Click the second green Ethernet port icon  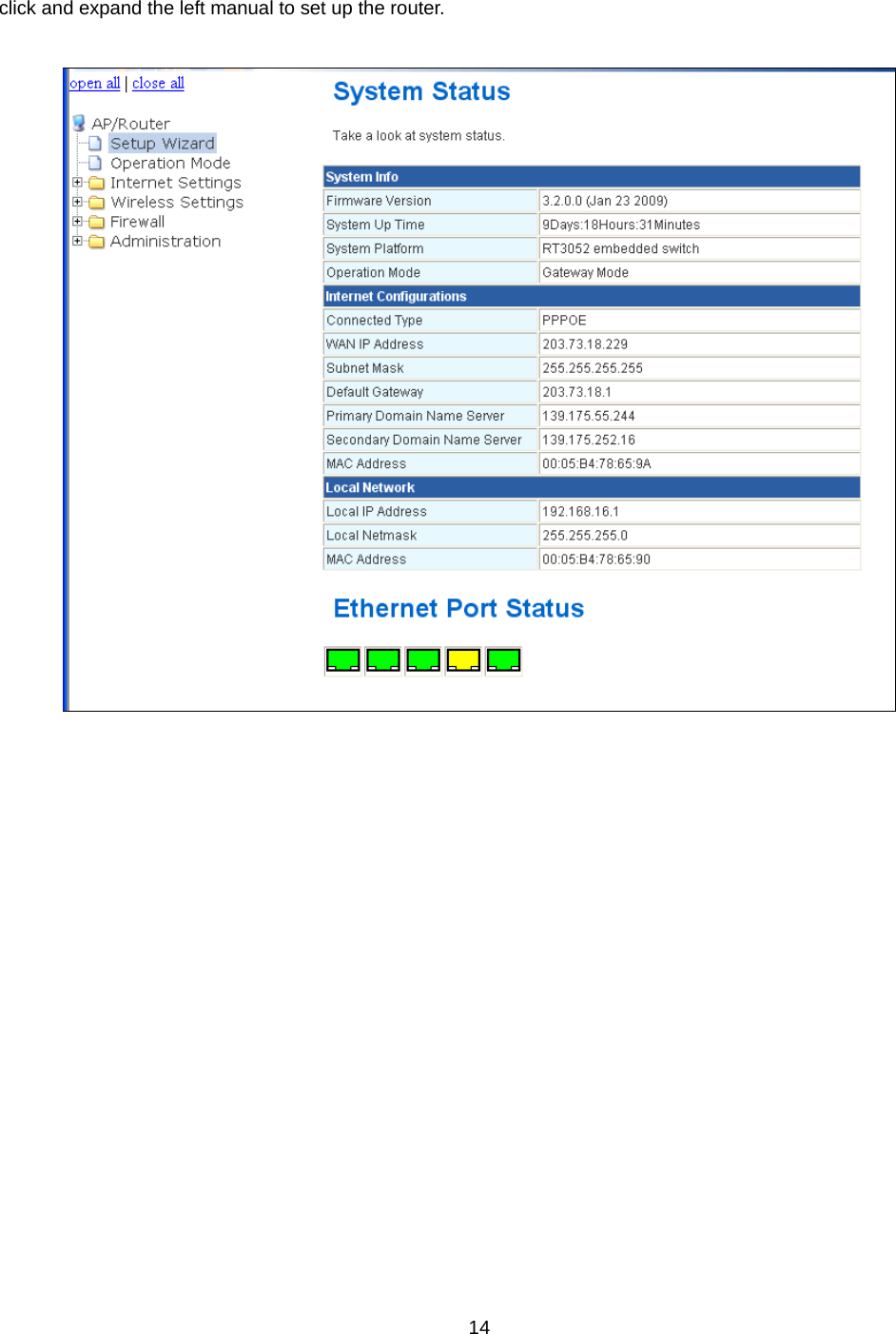383,660
